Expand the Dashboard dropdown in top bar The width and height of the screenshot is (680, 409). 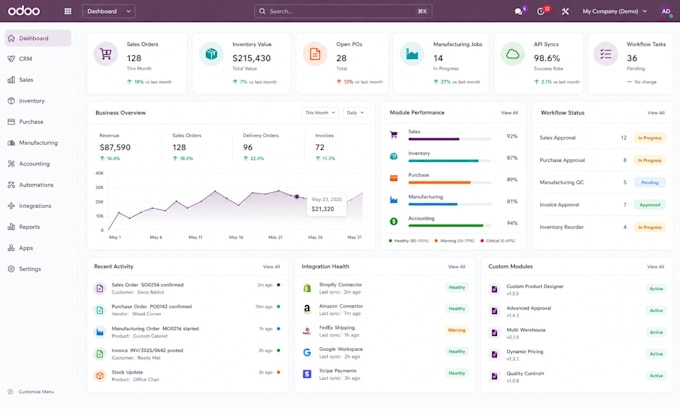click(x=108, y=11)
